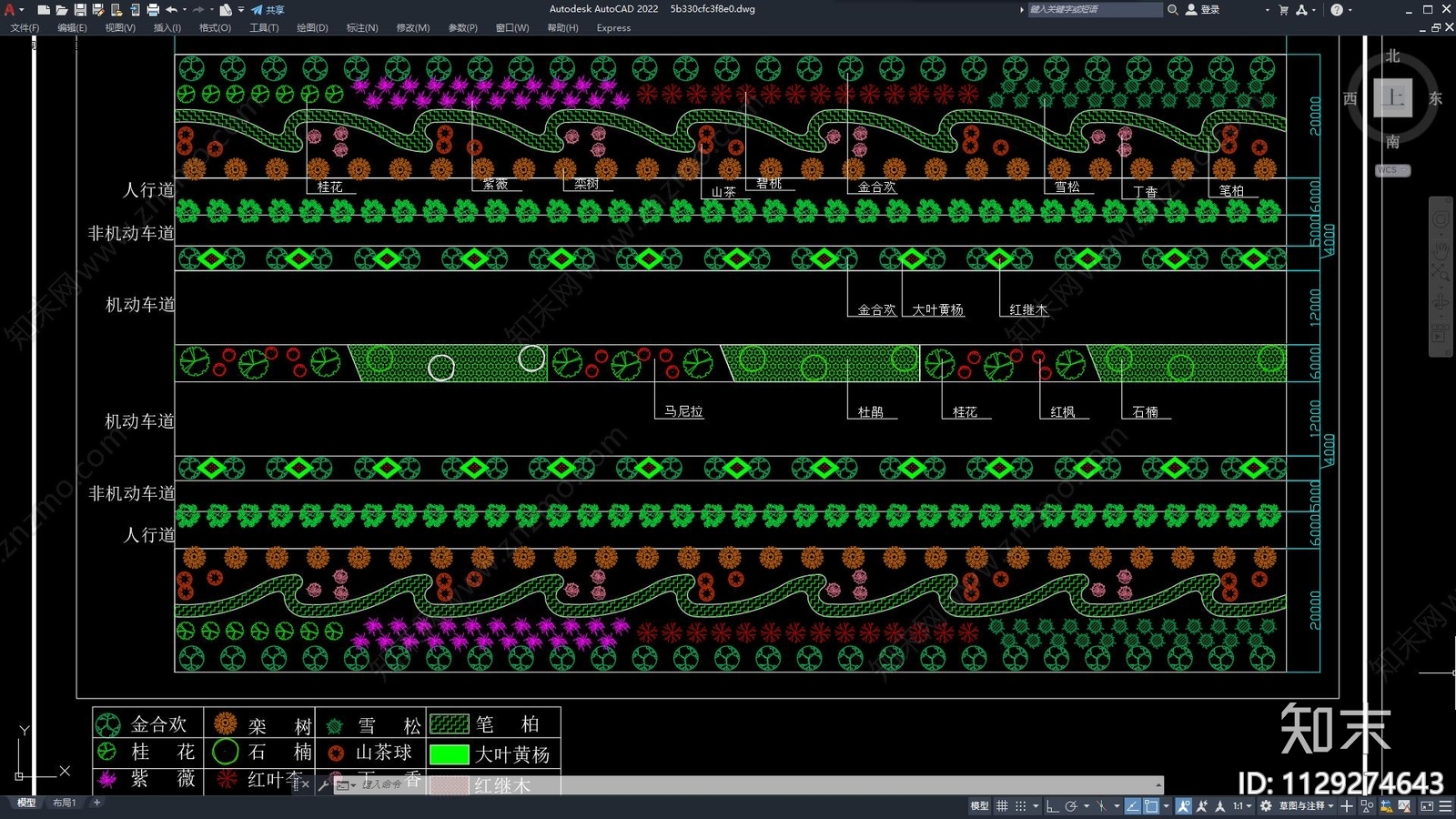The height and width of the screenshot is (819, 1456).
Task: Switch to the 布局1 layout tab
Action: click(x=64, y=803)
